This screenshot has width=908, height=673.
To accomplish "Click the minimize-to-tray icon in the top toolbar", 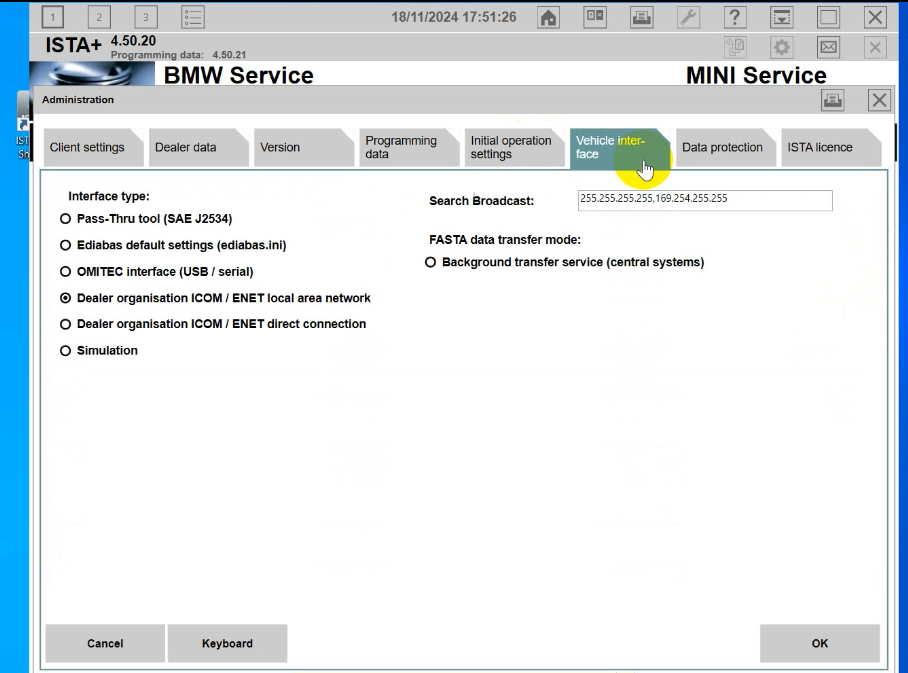I will (x=782, y=17).
